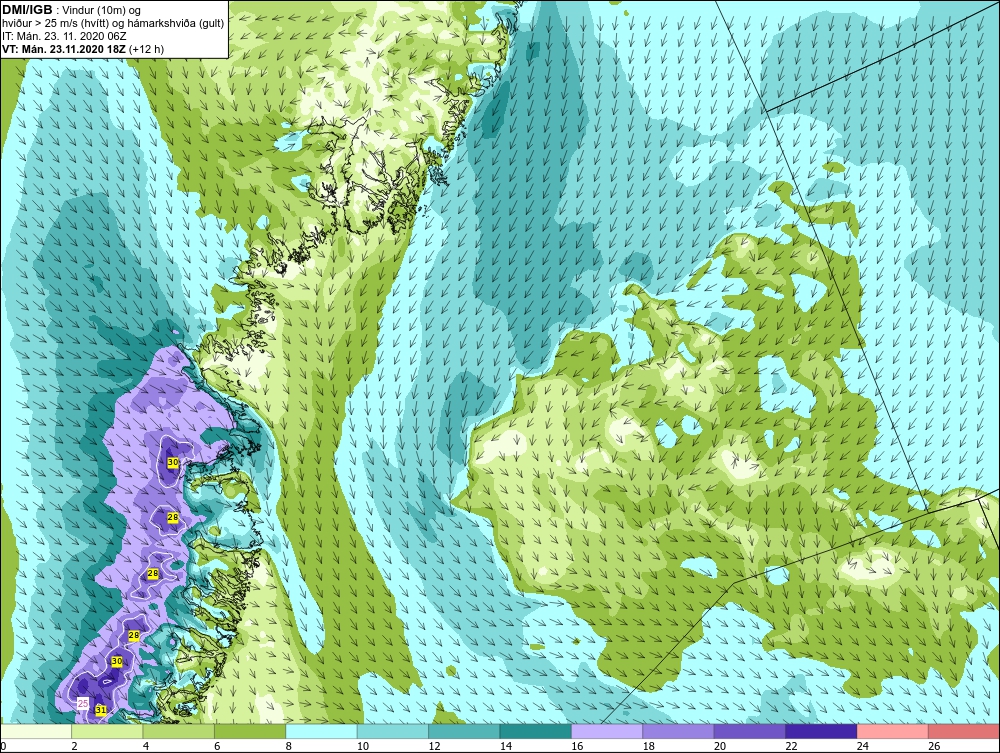Click the lavender 16–18 m/s legend swatch
1000x753 pixels.
coord(608,731)
